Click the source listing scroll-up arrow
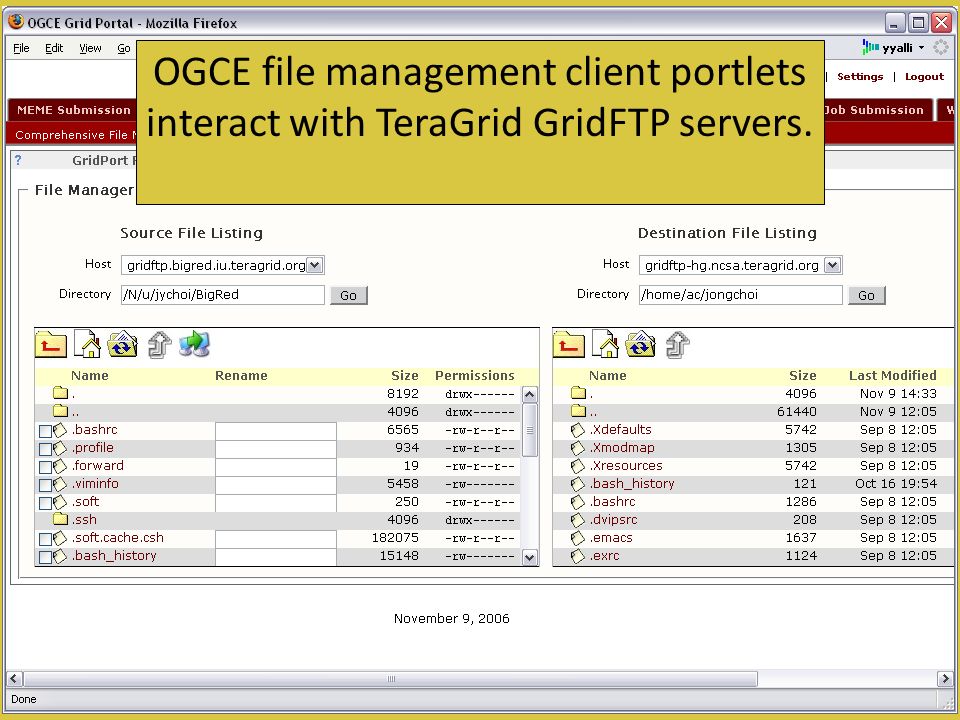960x720 pixels. pyautogui.click(x=530, y=394)
